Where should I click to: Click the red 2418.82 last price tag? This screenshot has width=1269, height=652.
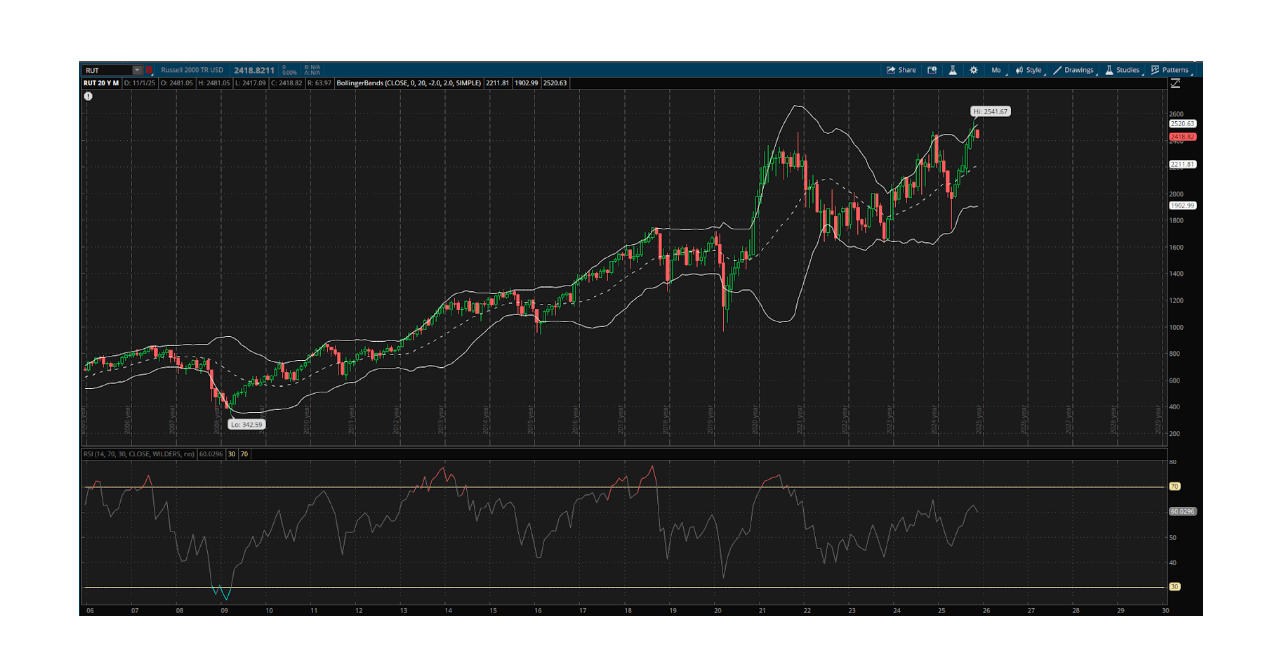point(1183,135)
